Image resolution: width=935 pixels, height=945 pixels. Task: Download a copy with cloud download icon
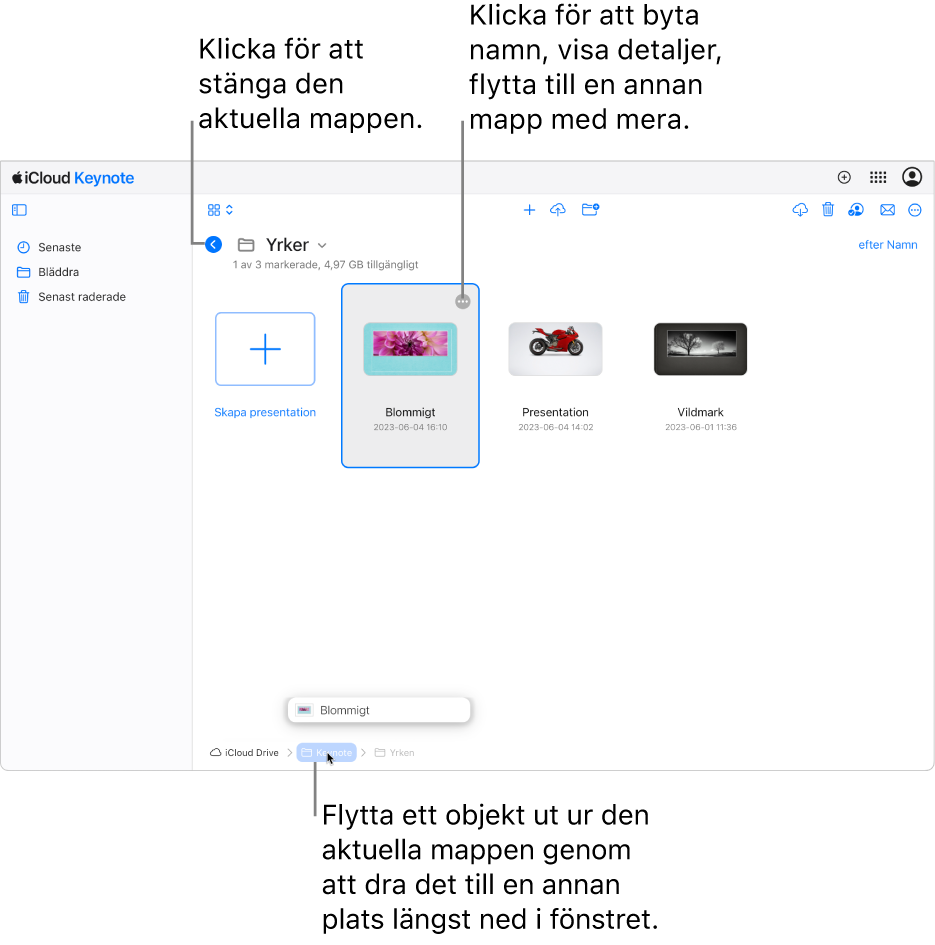[800, 210]
